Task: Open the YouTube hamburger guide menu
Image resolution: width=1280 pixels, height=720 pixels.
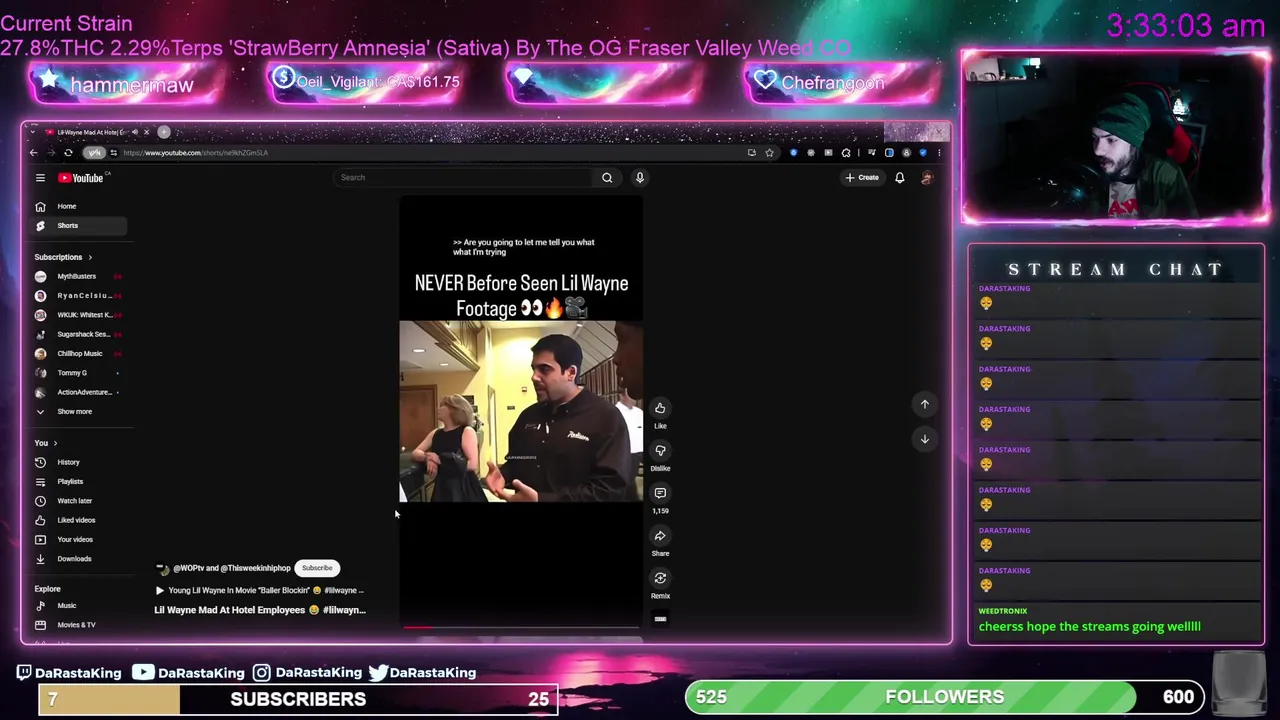Action: pos(40,178)
